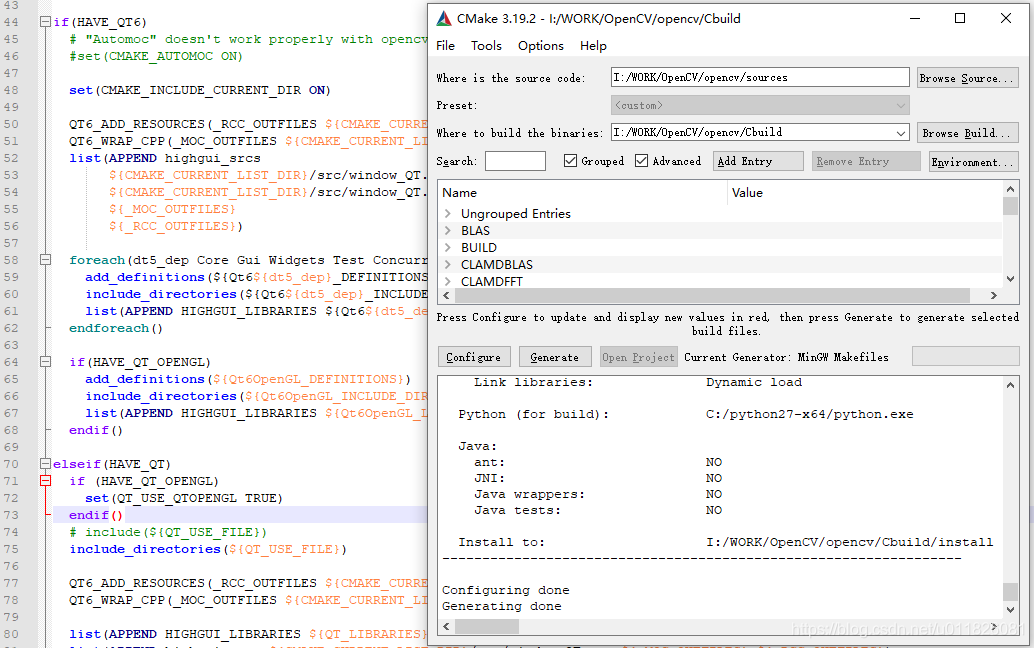Click output log scroll down arrow
Image resolution: width=1034 pixels, height=648 pixels.
[1010, 610]
